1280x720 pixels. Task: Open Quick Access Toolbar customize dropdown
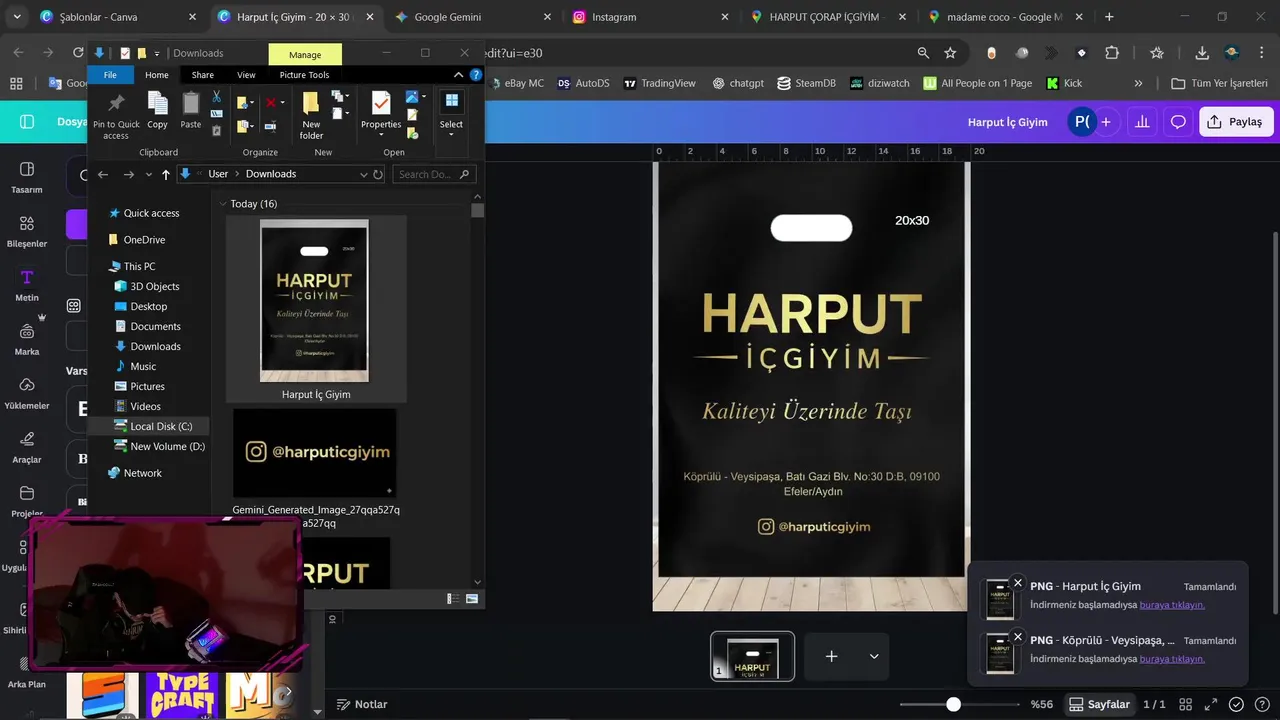pos(157,53)
